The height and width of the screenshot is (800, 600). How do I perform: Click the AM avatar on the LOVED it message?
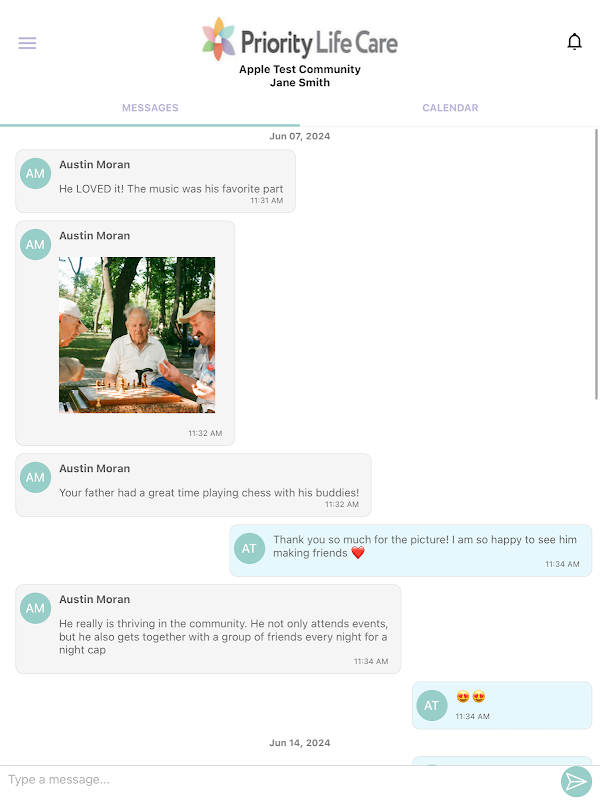tap(35, 173)
